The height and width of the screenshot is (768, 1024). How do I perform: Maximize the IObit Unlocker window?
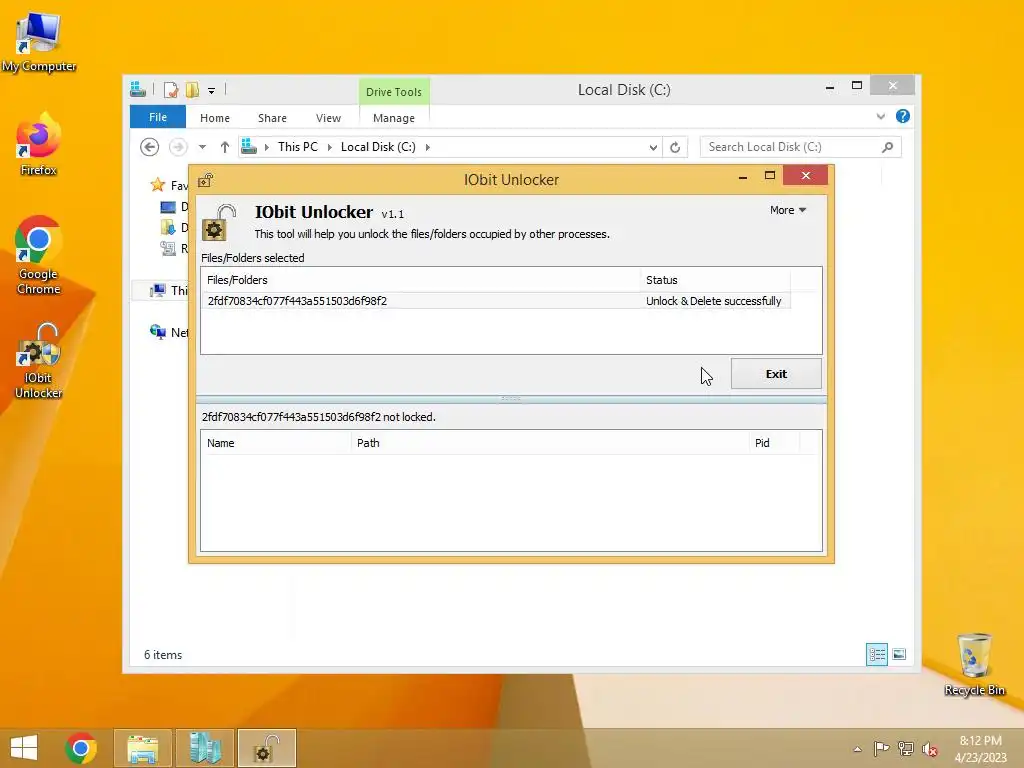click(769, 175)
